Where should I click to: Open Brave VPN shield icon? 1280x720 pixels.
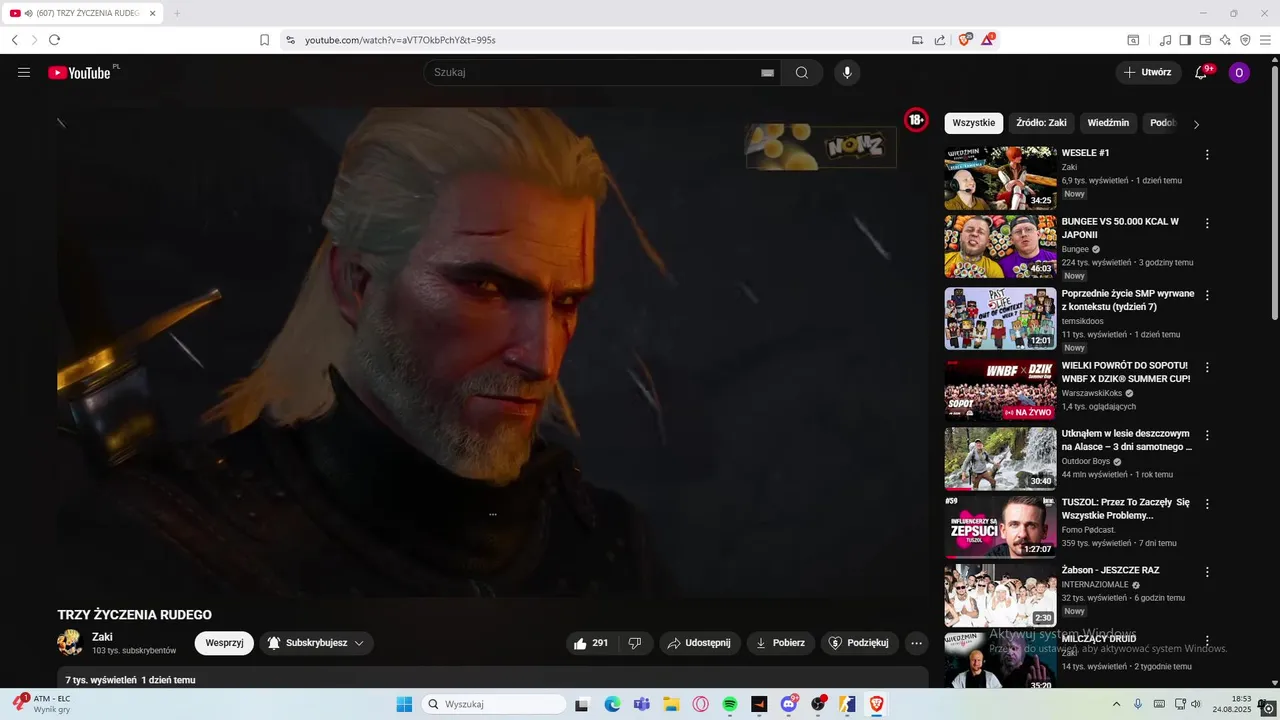click(x=1245, y=40)
